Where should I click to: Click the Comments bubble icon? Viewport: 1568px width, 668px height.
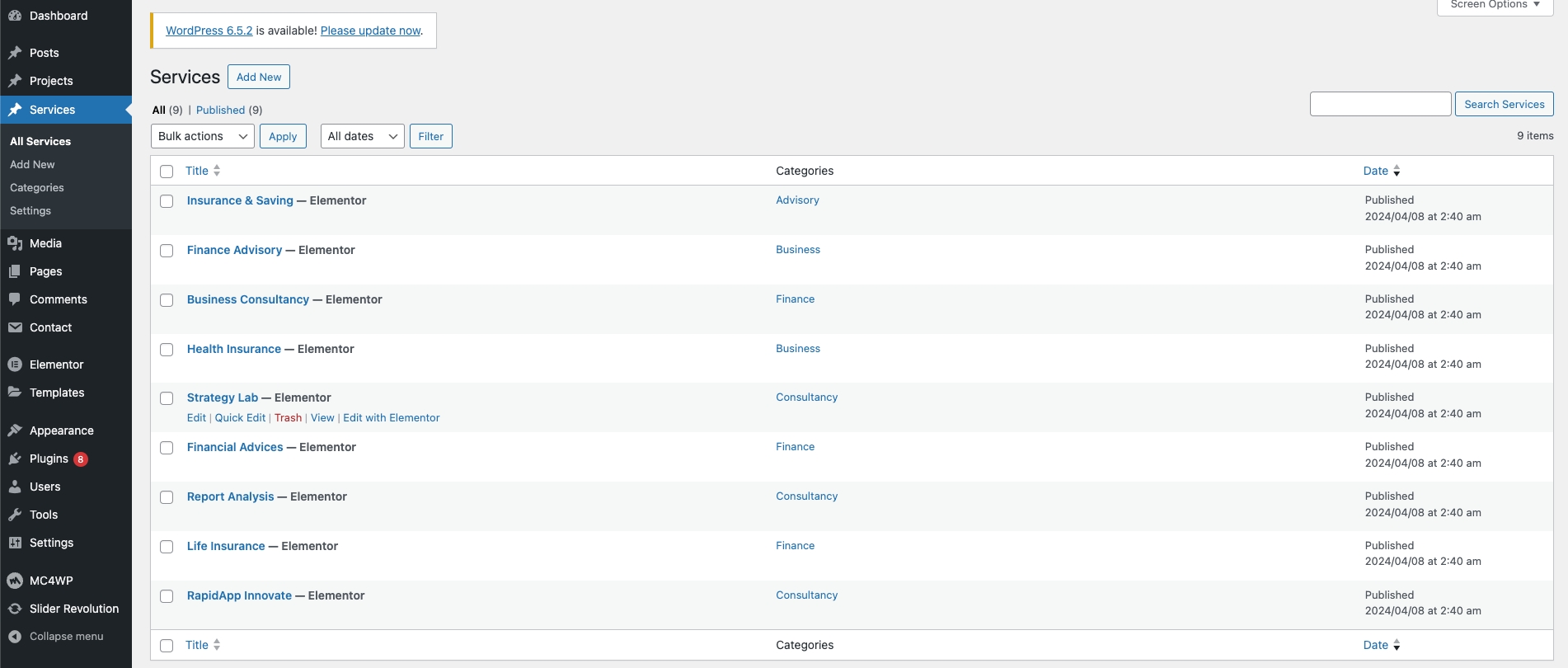click(x=15, y=299)
